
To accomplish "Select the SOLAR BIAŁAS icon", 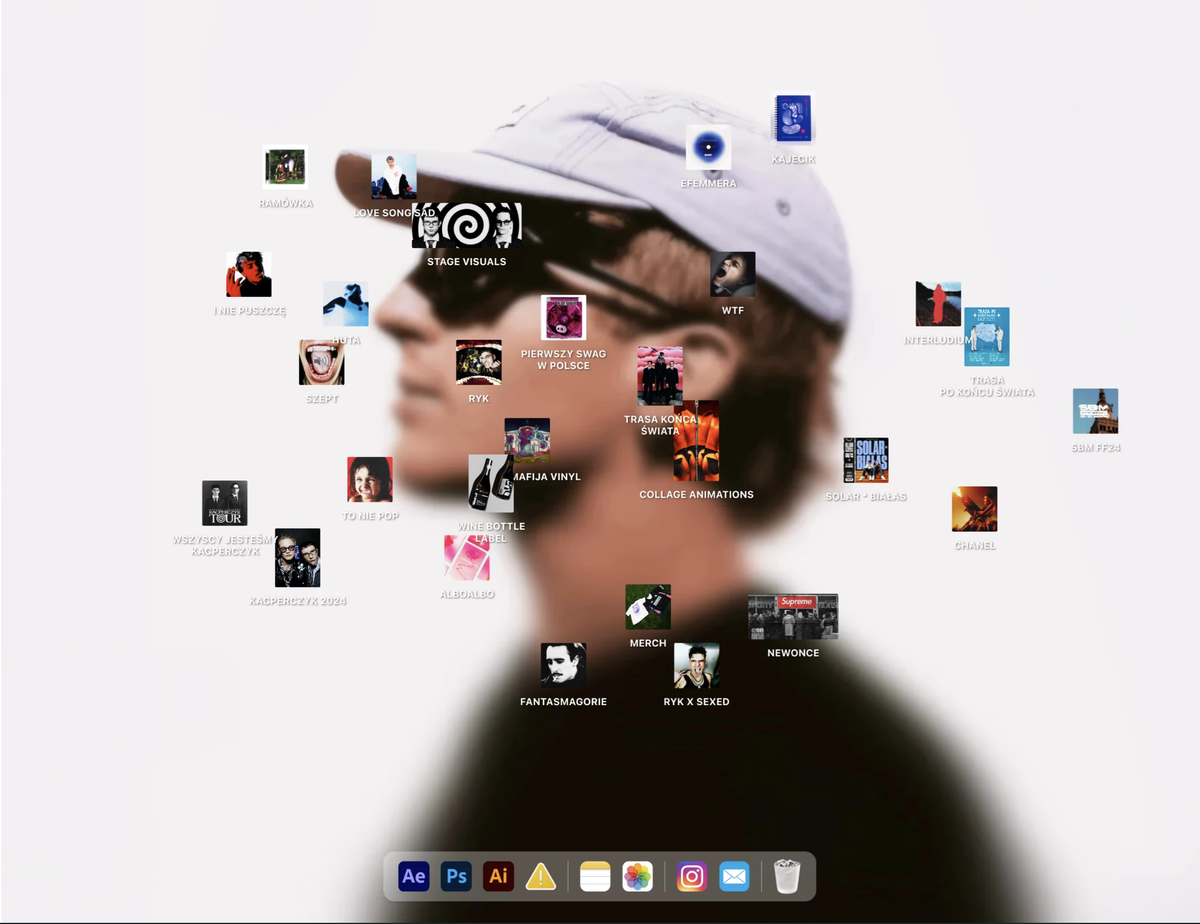I will [x=866, y=460].
